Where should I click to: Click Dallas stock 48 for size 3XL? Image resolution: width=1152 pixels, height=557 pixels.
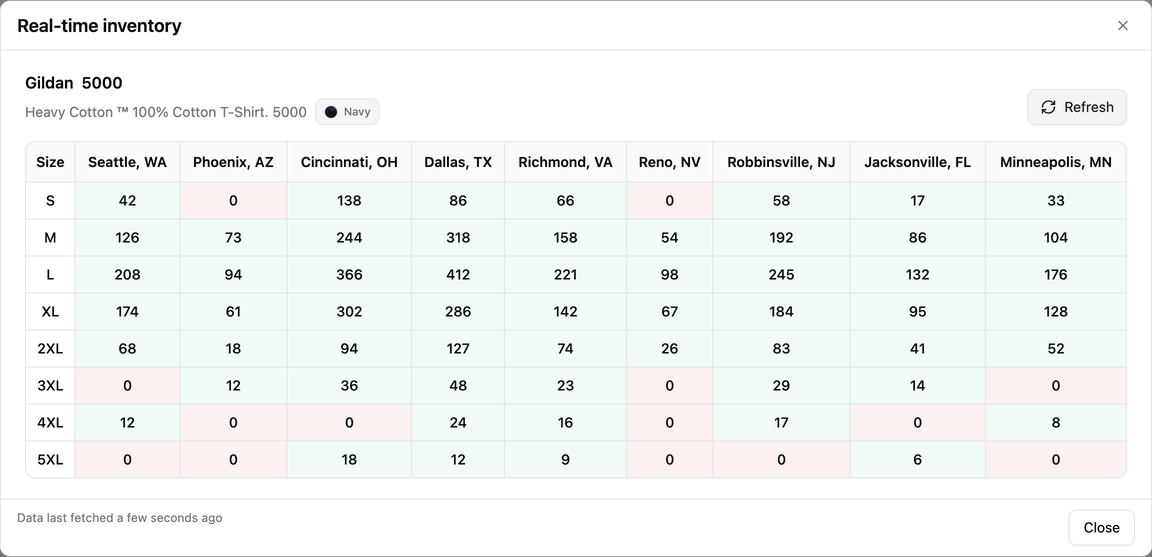458,386
